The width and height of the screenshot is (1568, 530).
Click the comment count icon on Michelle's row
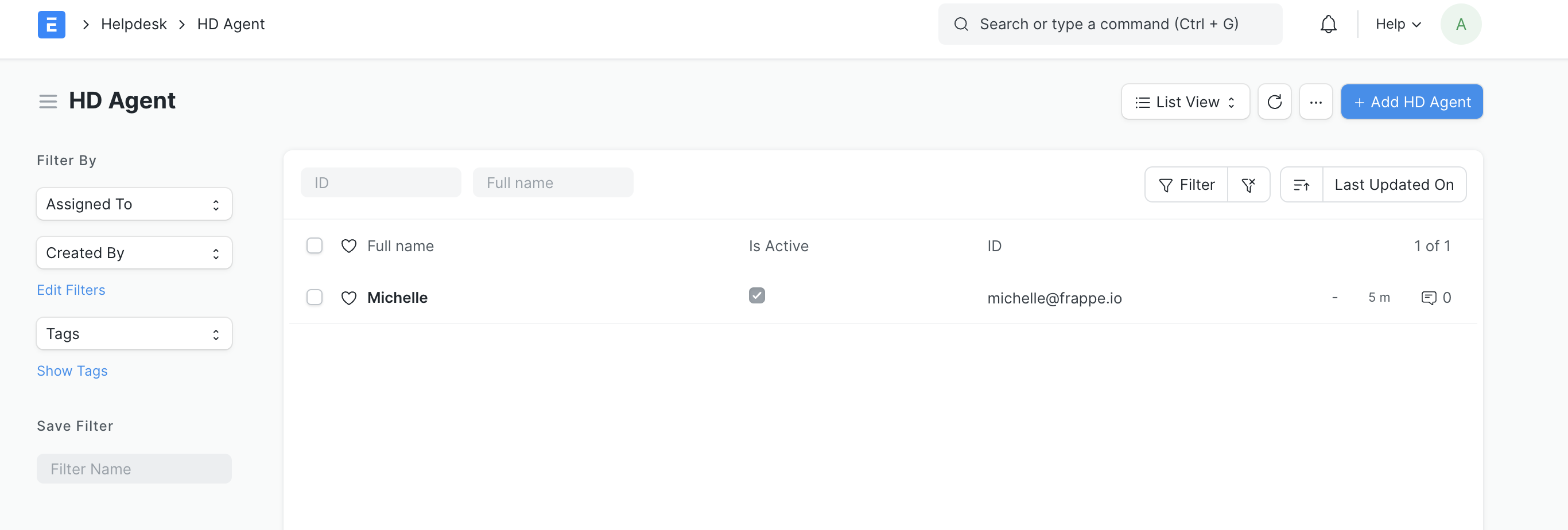click(1429, 298)
